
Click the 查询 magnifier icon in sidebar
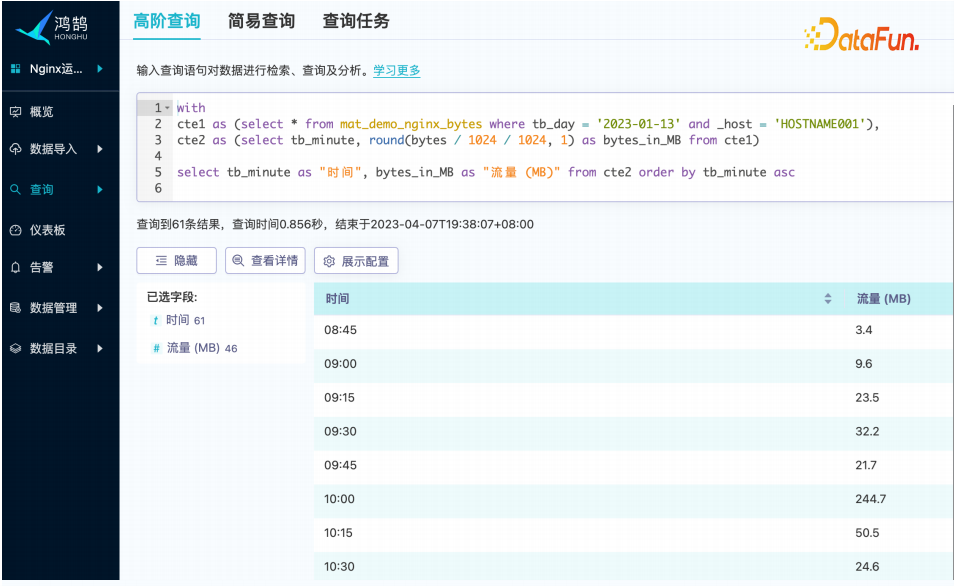pos(15,189)
